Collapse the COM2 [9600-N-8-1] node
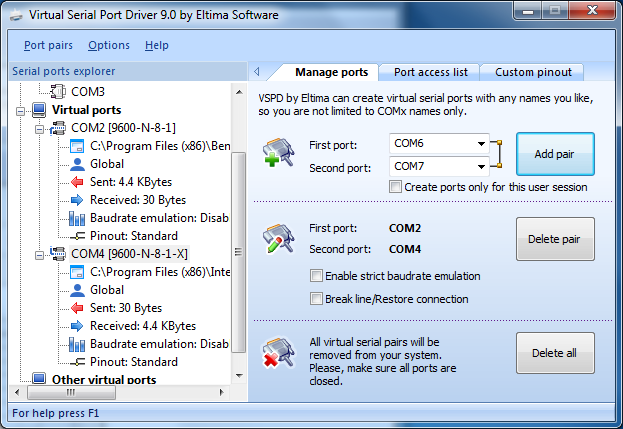Image resolution: width=623 pixels, height=429 pixels. tap(39, 129)
